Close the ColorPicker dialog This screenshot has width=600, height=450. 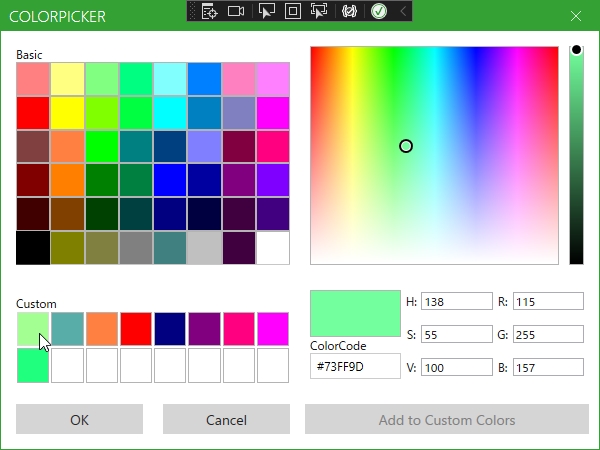pos(576,16)
